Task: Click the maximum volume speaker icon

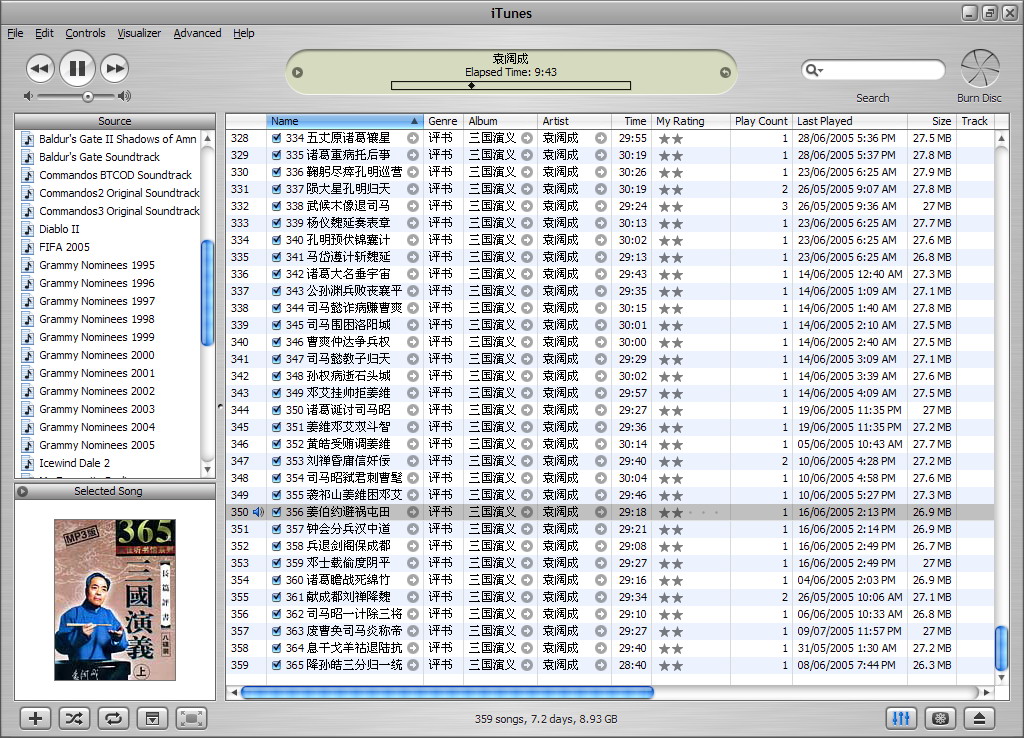Action: pyautogui.click(x=124, y=96)
